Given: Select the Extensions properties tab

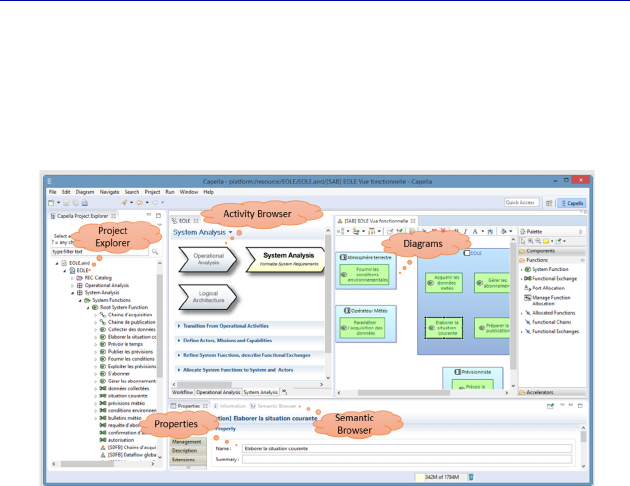Looking at the screenshot, I should click(x=188, y=459).
